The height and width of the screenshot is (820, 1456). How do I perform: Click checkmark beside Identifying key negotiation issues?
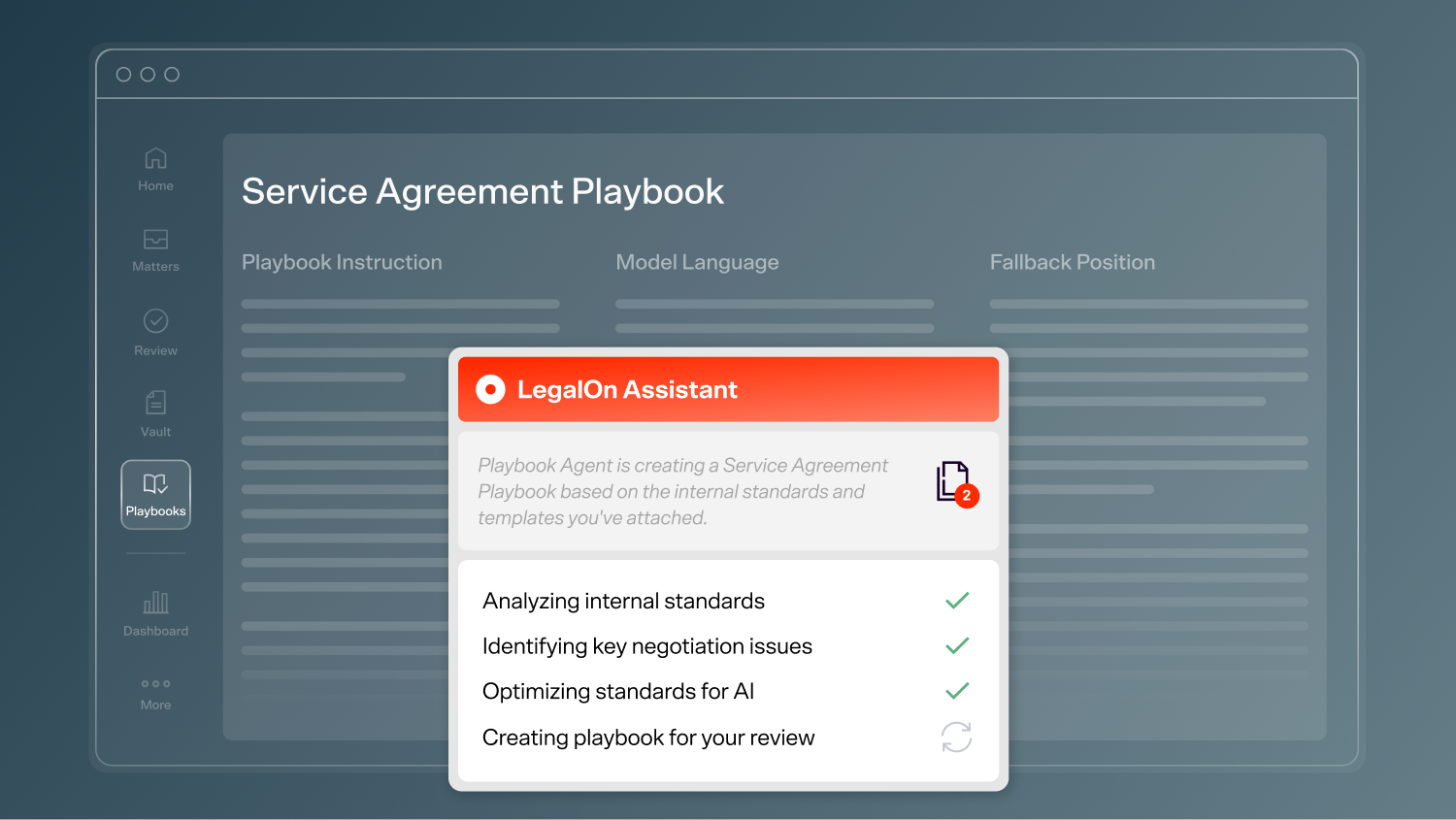click(x=957, y=645)
